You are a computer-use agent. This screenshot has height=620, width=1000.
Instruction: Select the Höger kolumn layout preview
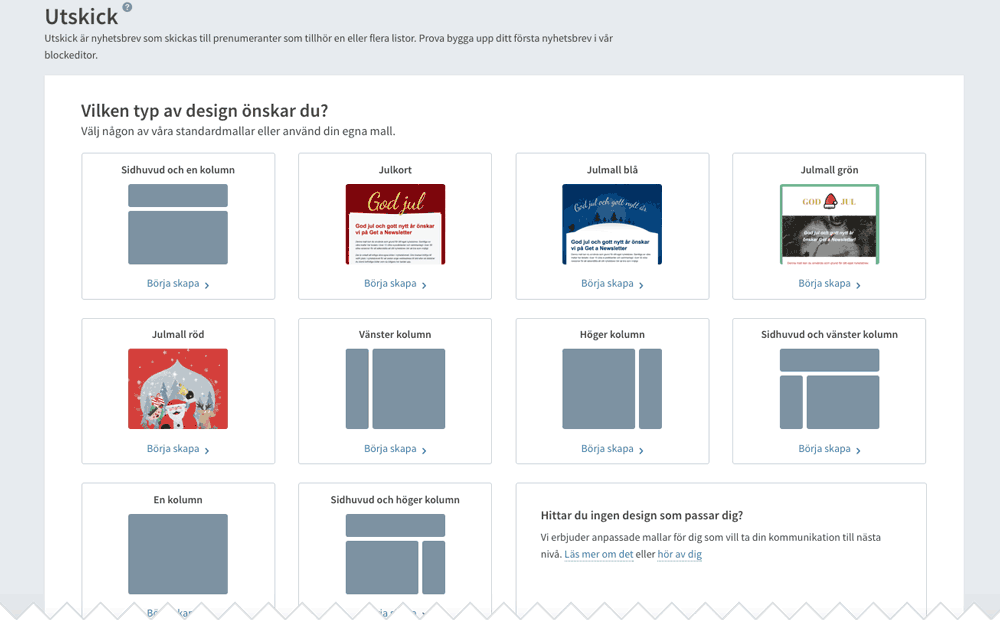point(612,388)
